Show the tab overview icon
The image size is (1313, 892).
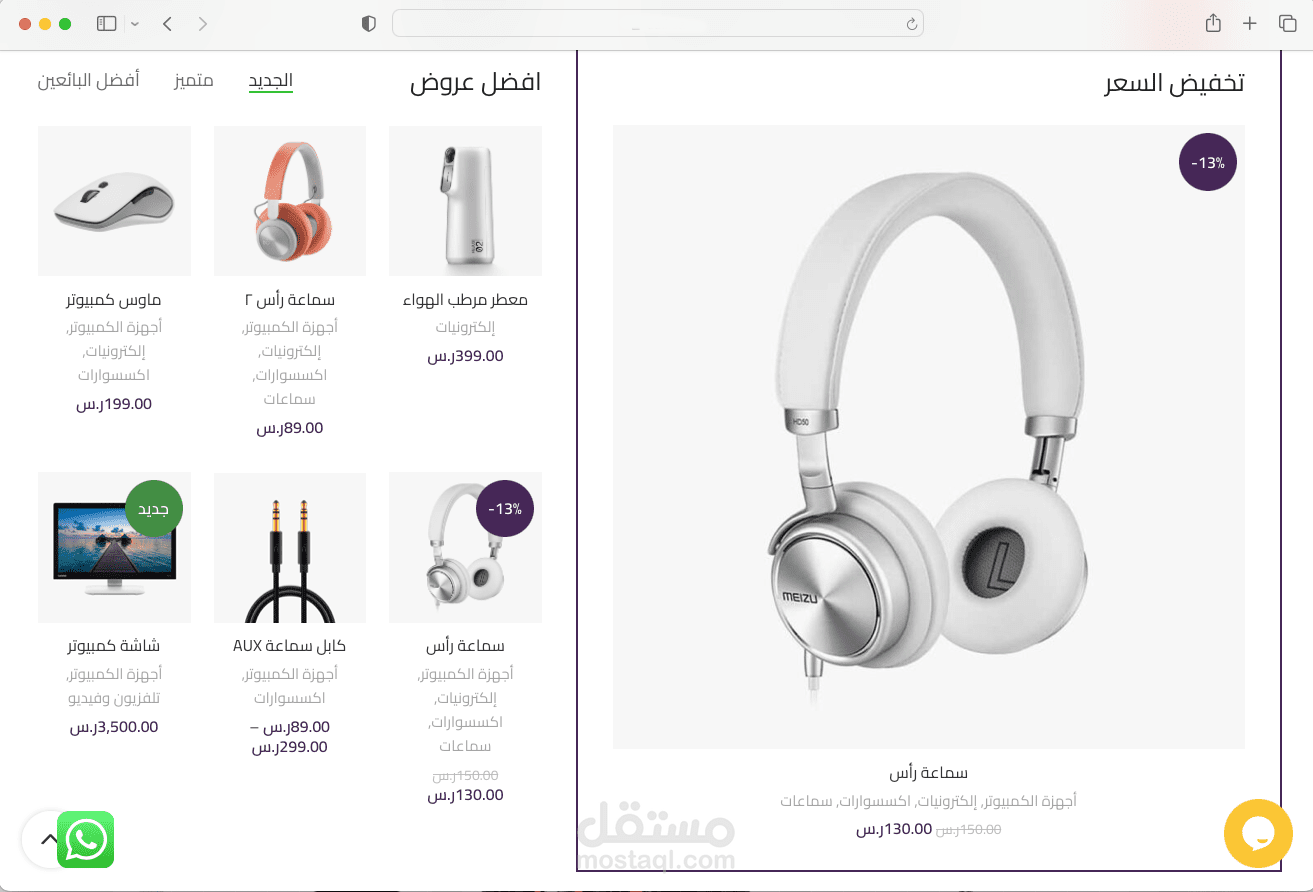click(1287, 23)
